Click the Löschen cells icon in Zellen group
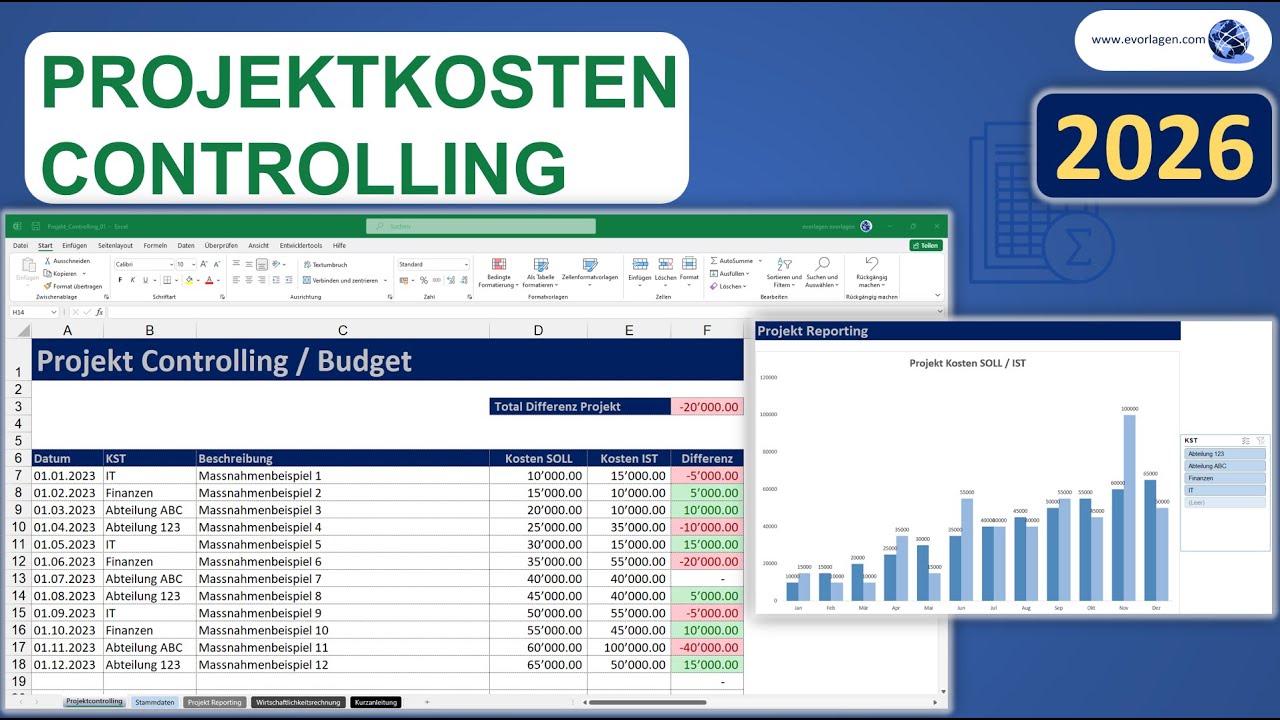 point(665,264)
